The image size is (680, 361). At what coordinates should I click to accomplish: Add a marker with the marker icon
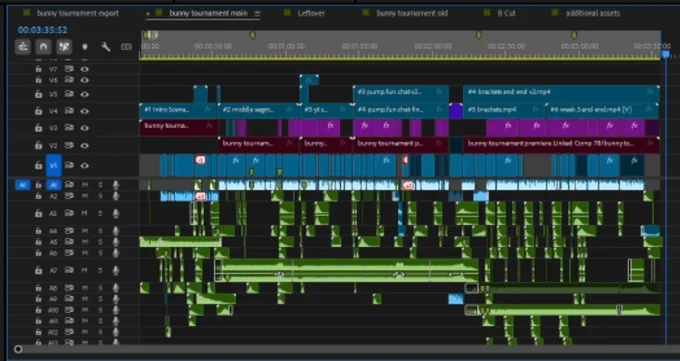point(85,46)
